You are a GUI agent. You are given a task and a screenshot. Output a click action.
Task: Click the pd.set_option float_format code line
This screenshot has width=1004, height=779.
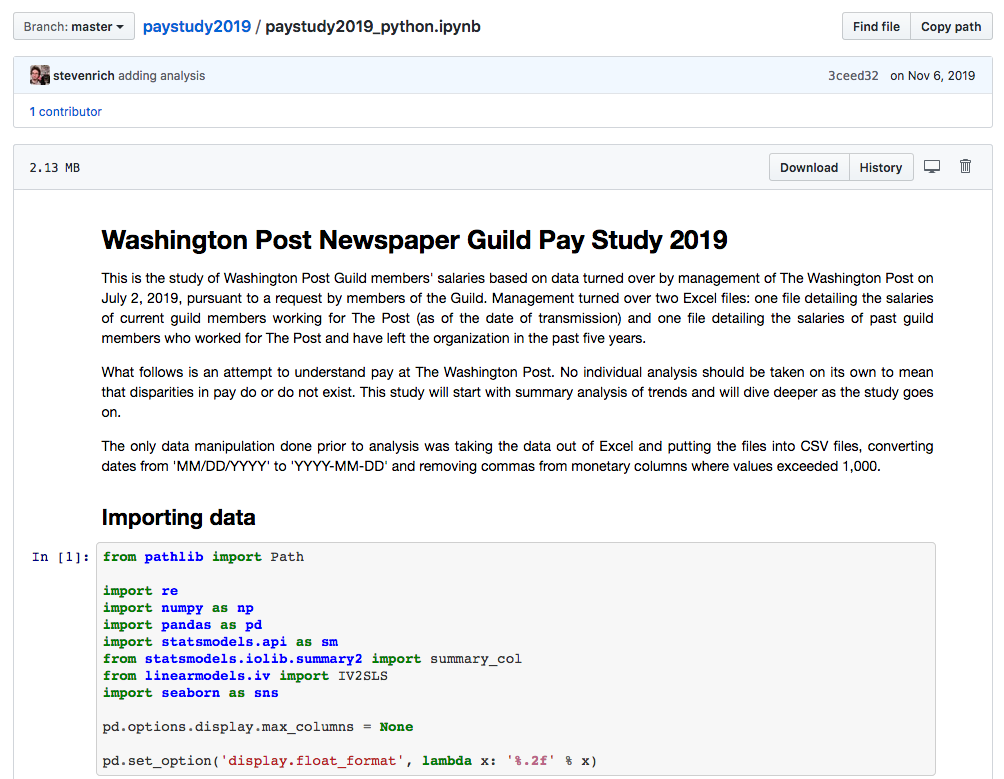point(350,760)
